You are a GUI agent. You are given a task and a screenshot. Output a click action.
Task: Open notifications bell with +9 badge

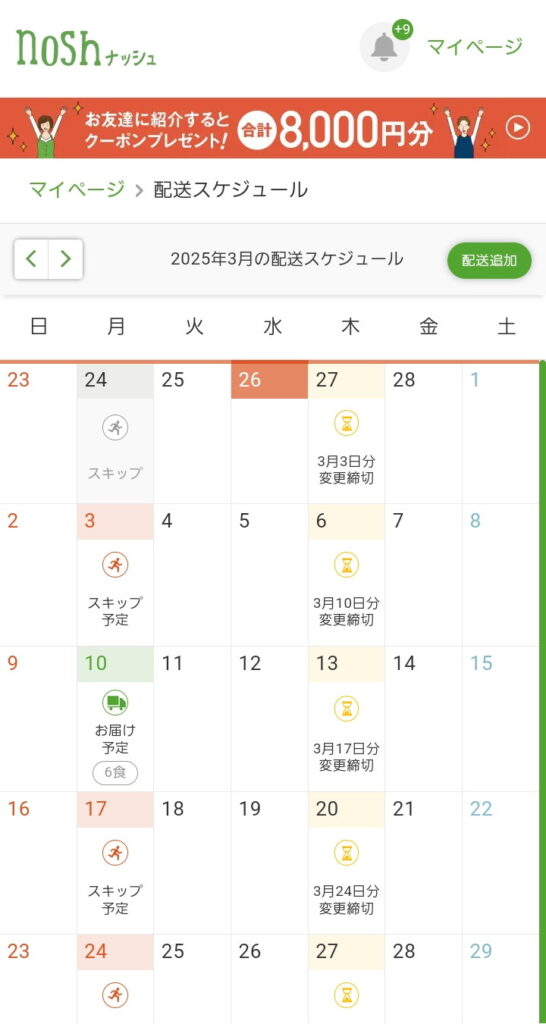385,46
